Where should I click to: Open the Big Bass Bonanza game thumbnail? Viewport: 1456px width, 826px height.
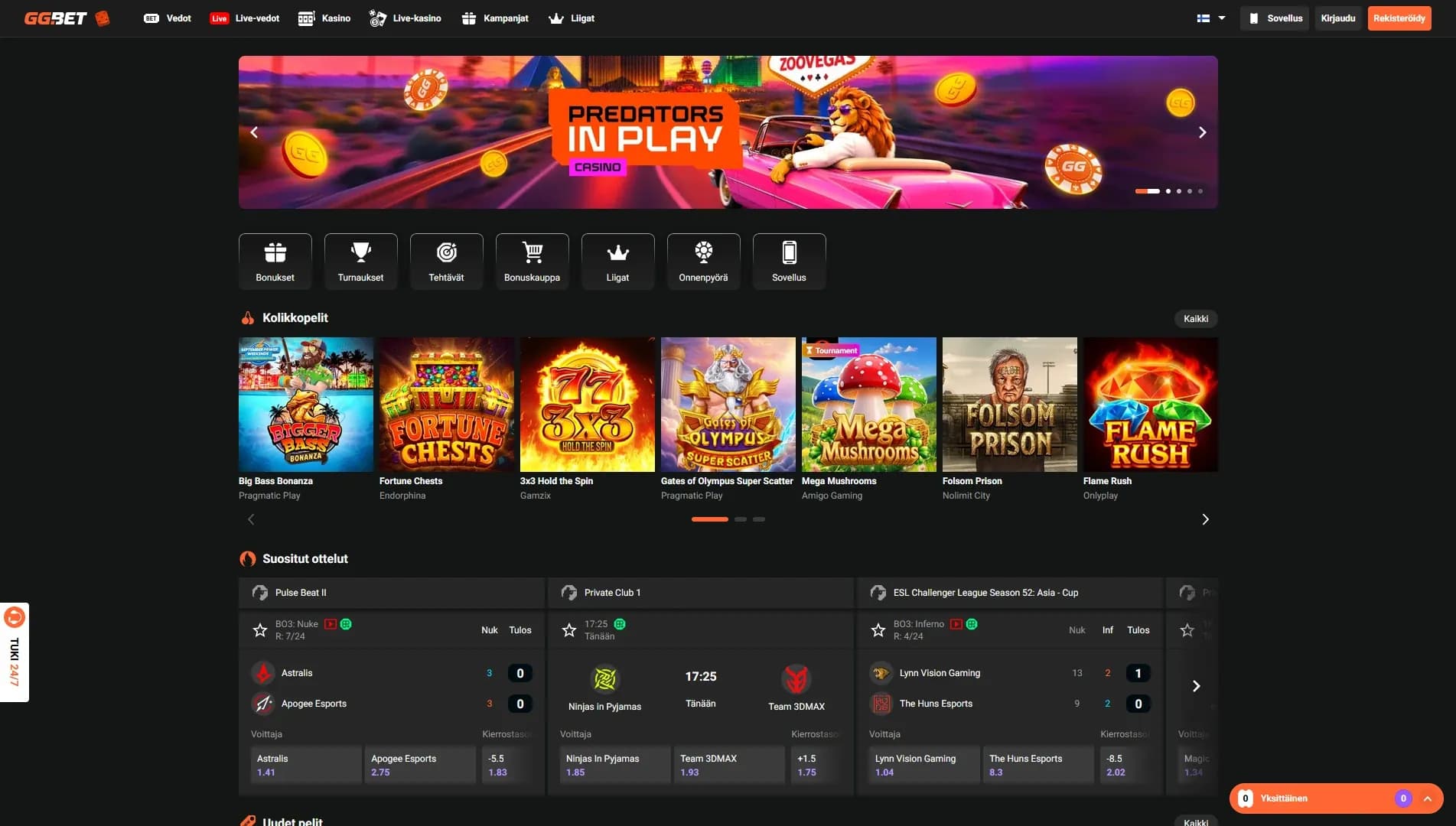click(x=306, y=405)
